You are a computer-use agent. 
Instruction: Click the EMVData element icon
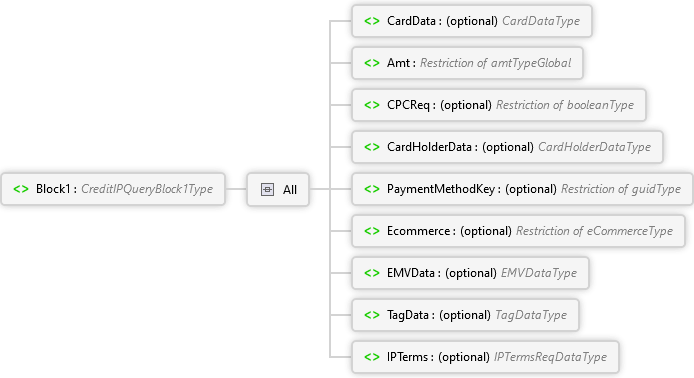coord(372,273)
